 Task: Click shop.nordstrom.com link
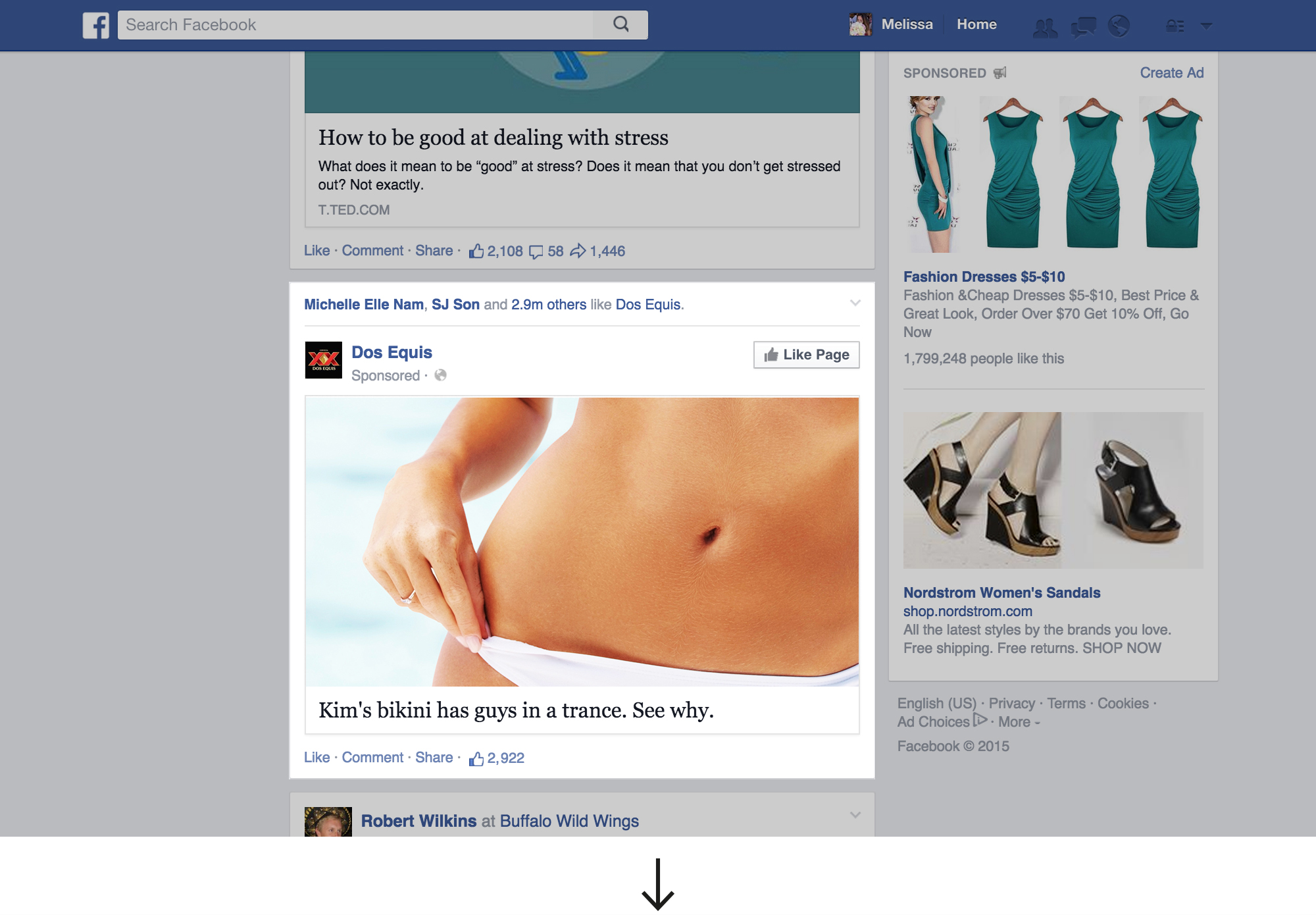click(x=967, y=612)
